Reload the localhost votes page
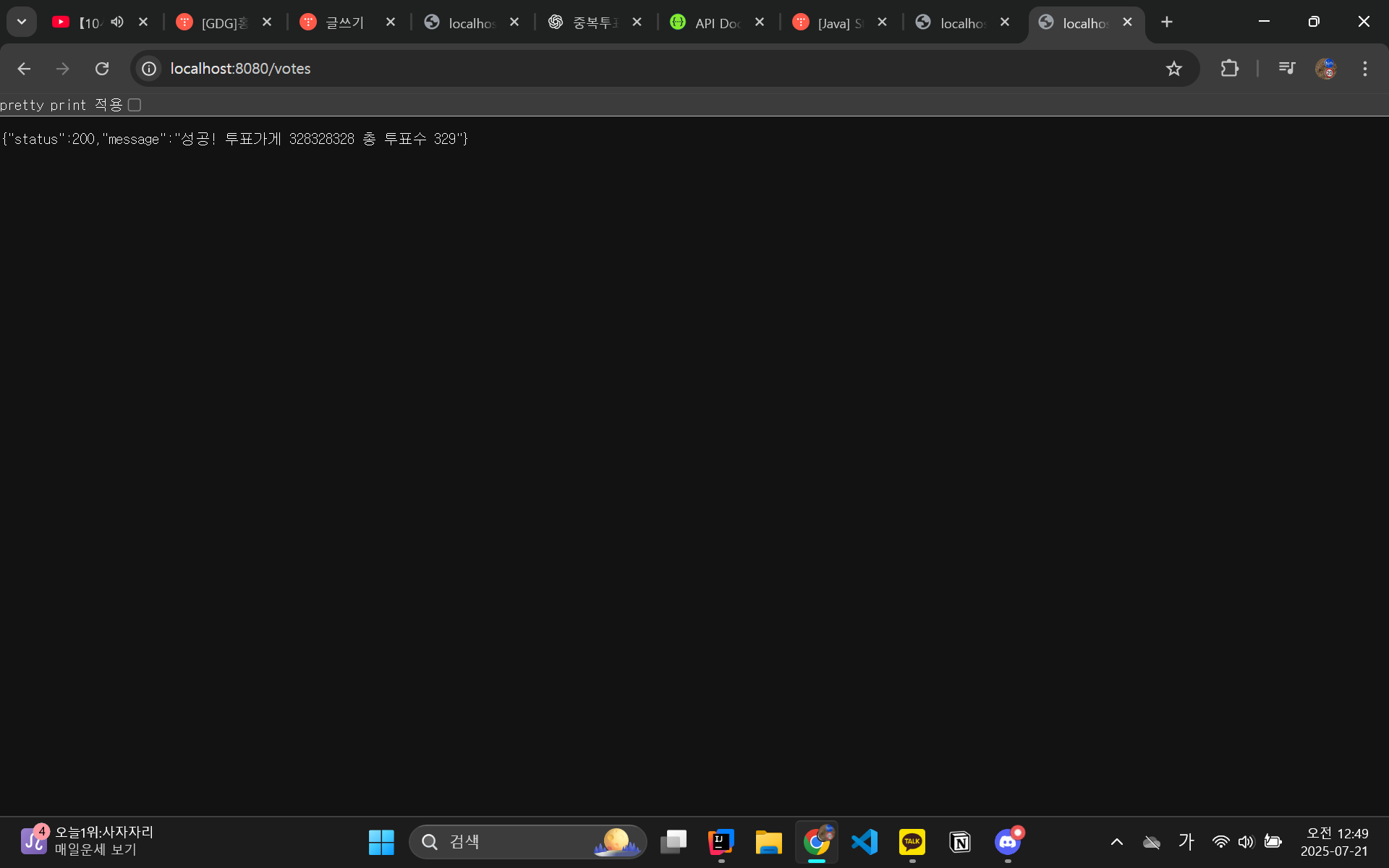Image resolution: width=1389 pixels, height=868 pixels. (102, 69)
